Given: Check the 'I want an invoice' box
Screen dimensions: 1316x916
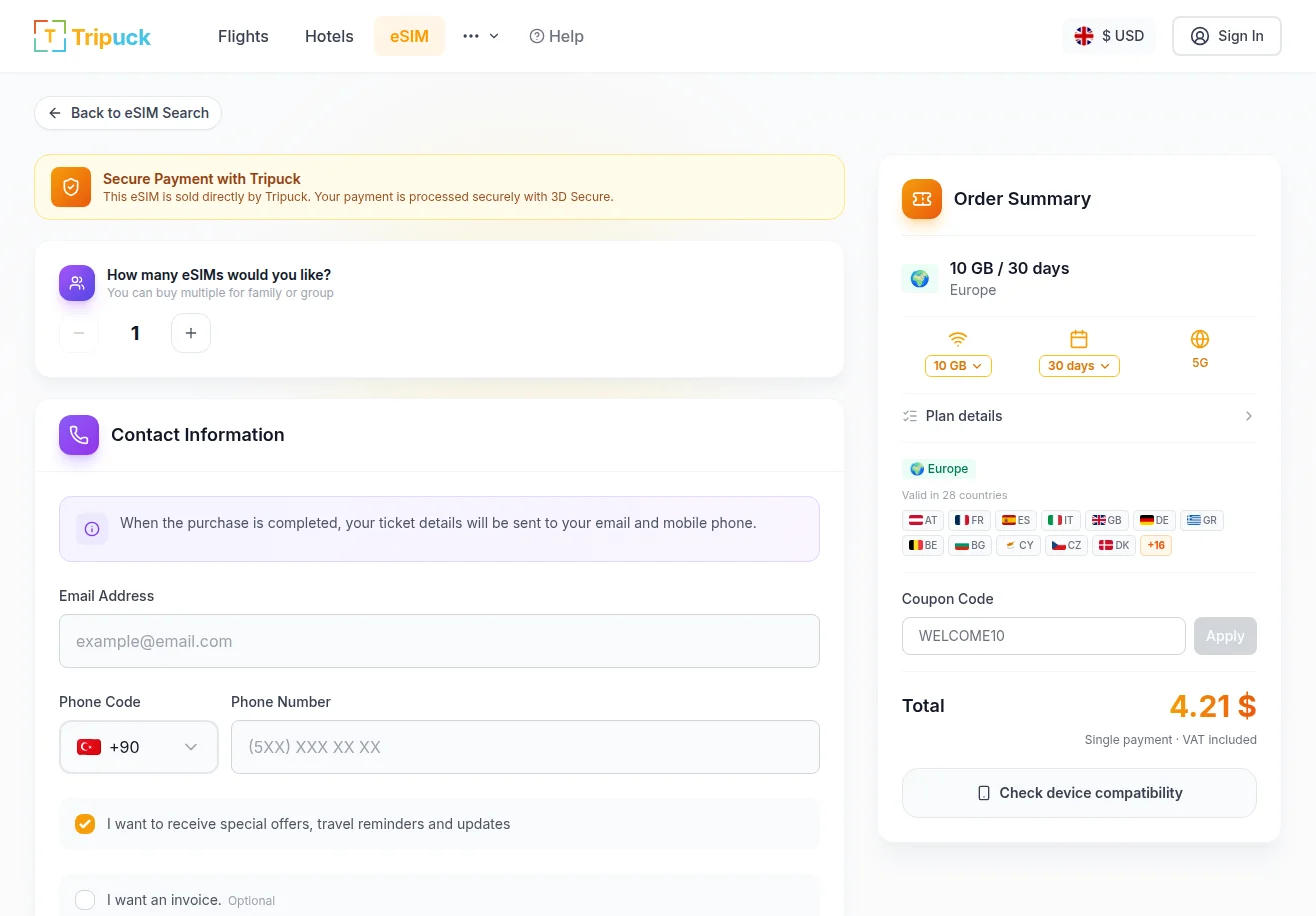Looking at the screenshot, I should tap(85, 900).
